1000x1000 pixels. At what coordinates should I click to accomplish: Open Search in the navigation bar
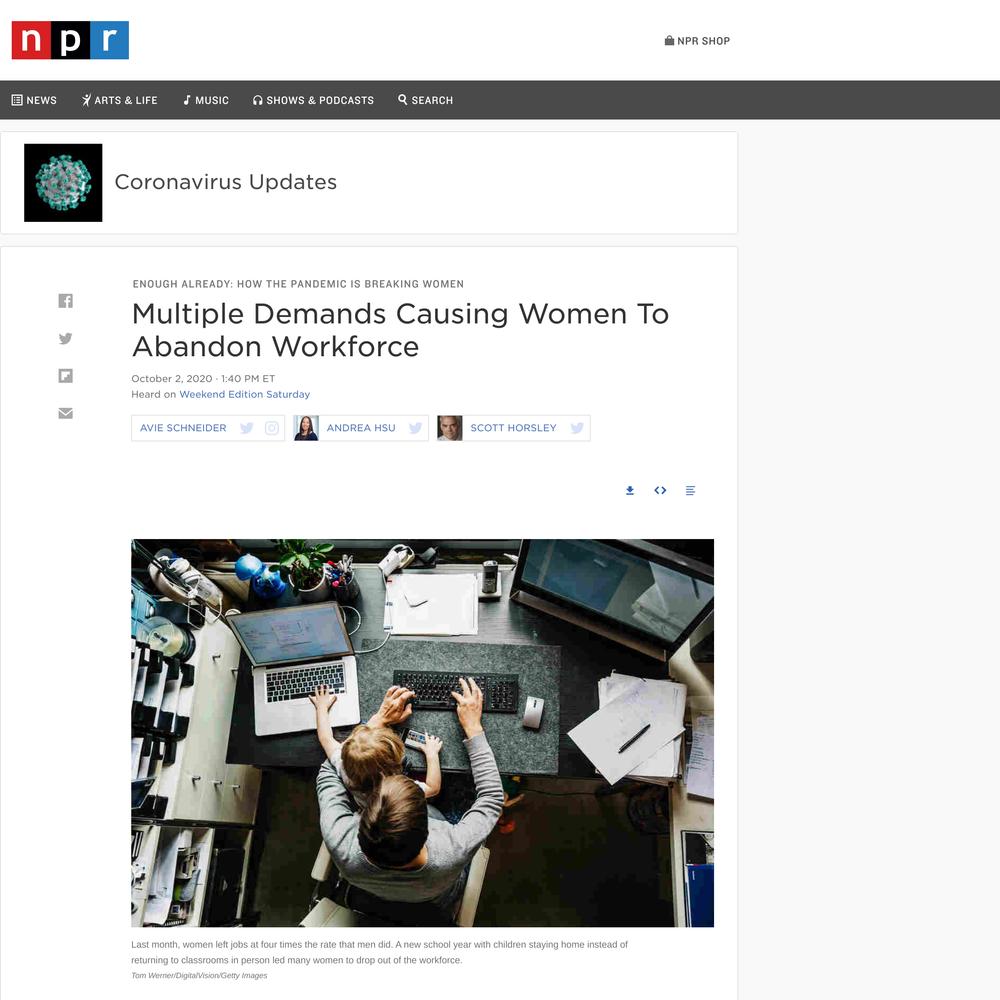pos(425,100)
